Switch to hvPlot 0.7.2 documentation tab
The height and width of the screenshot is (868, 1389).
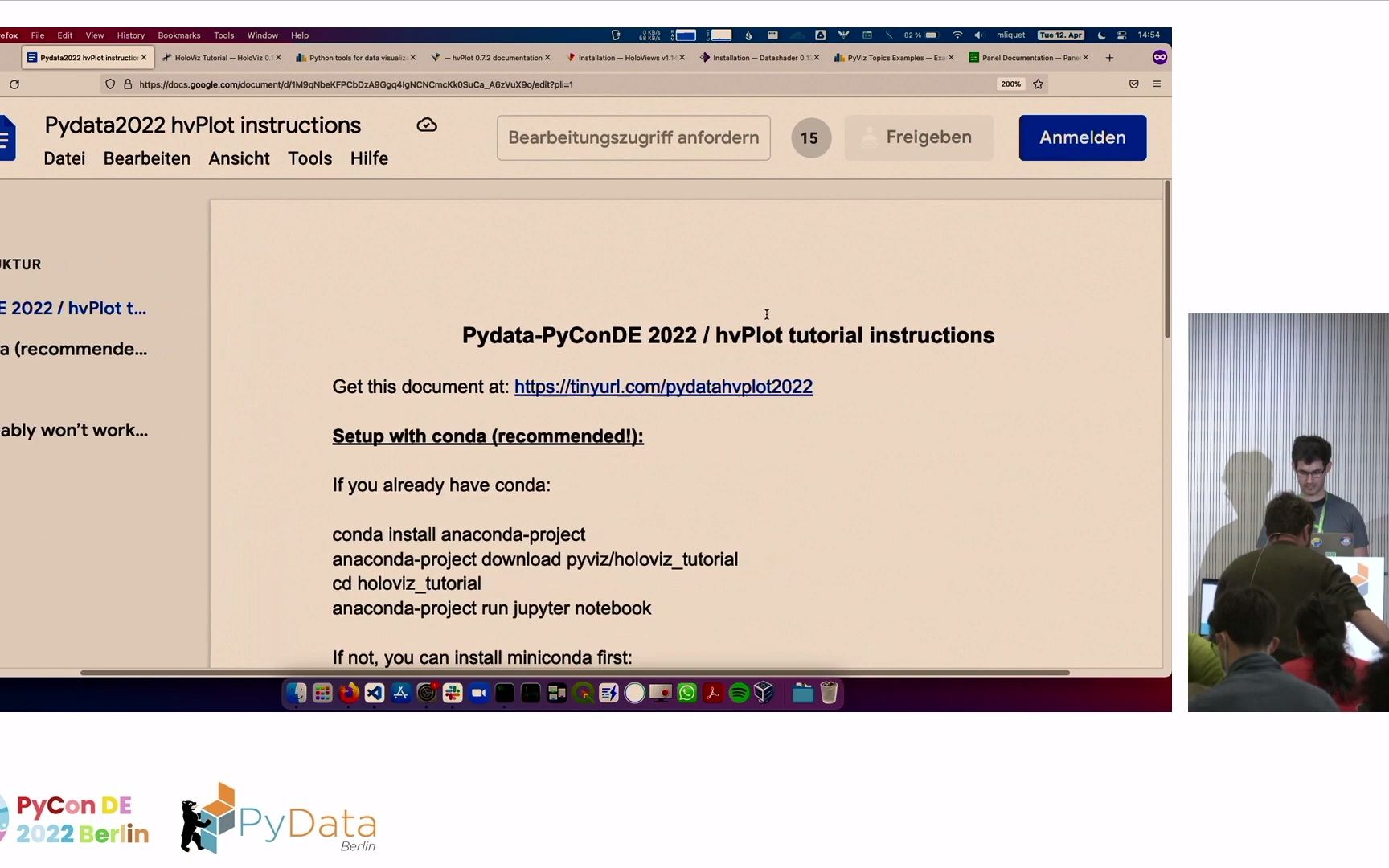[x=490, y=58]
